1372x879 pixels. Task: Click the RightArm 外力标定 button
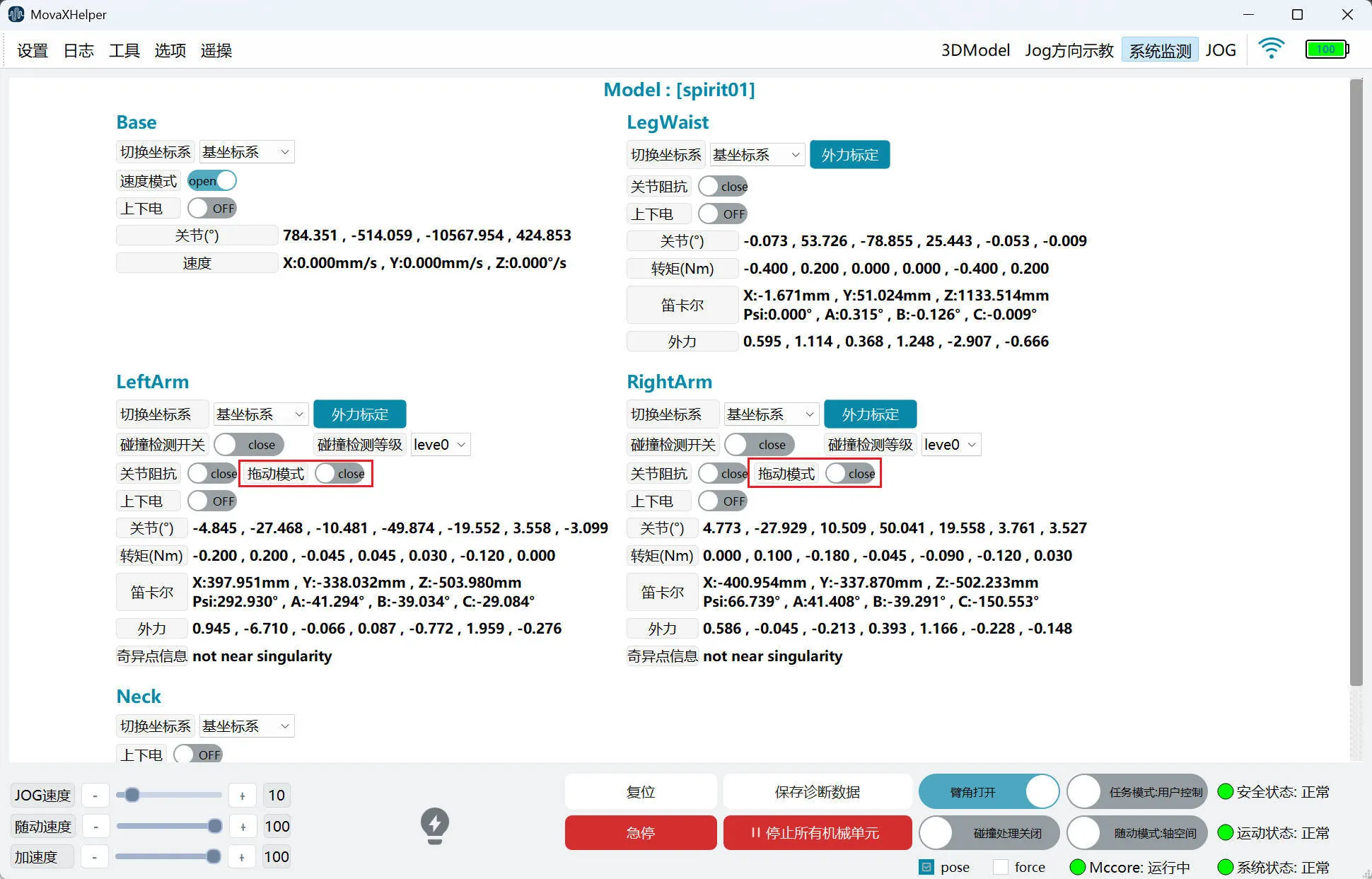click(870, 414)
